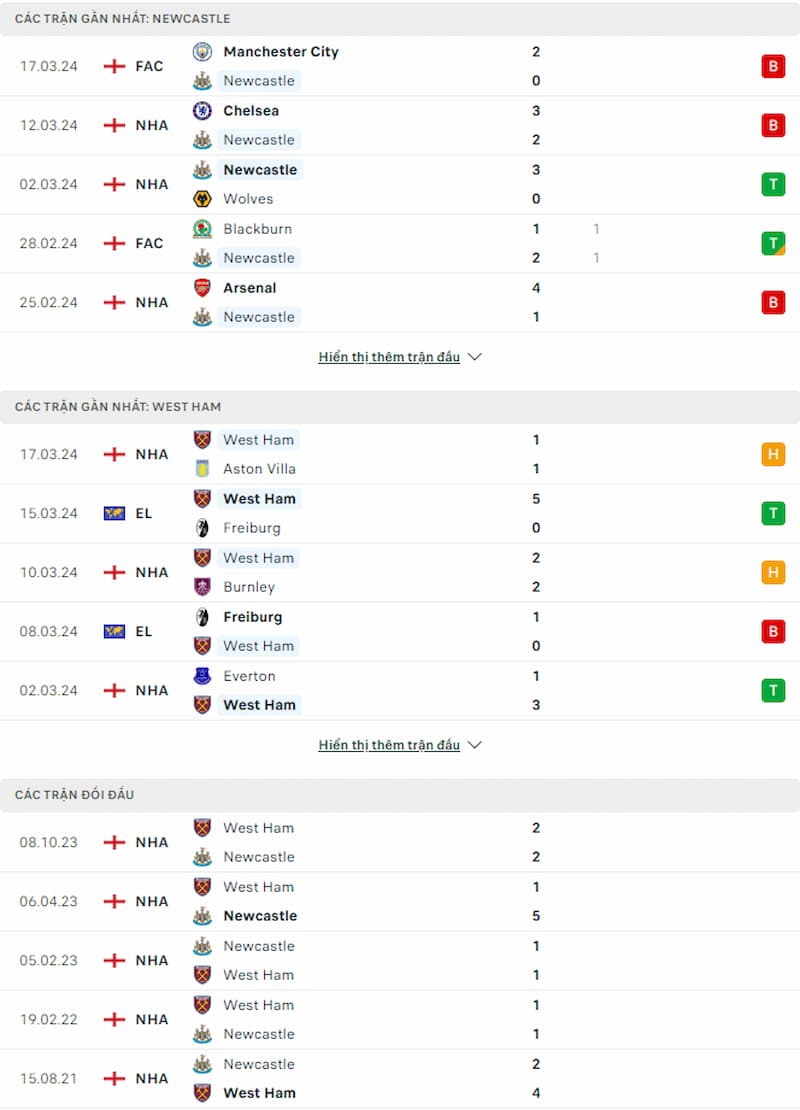Screen dimensions: 800x1110
Task: Click the Blackburn club crest icon
Action: [202, 229]
